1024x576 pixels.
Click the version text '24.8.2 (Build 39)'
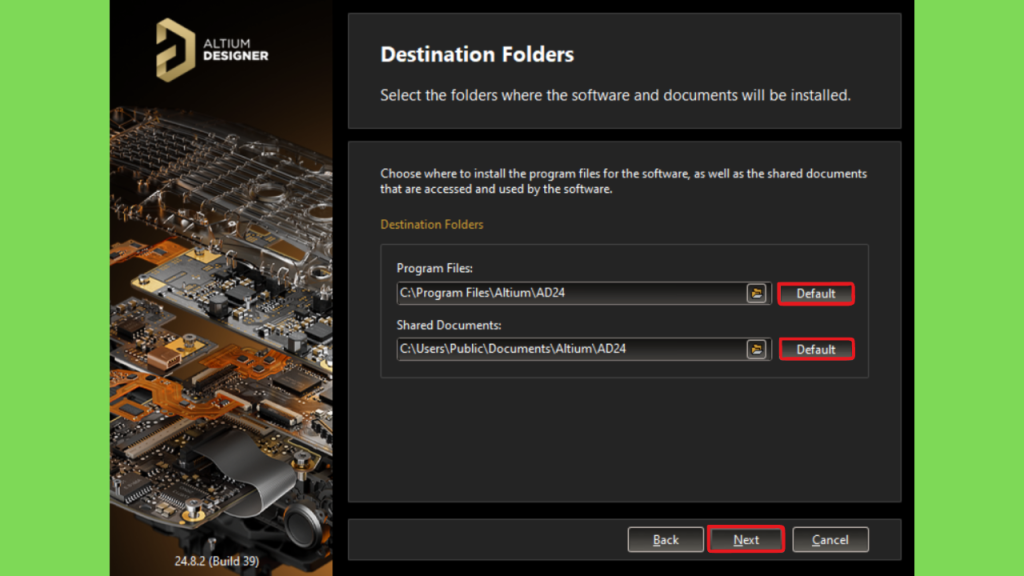[x=217, y=561]
